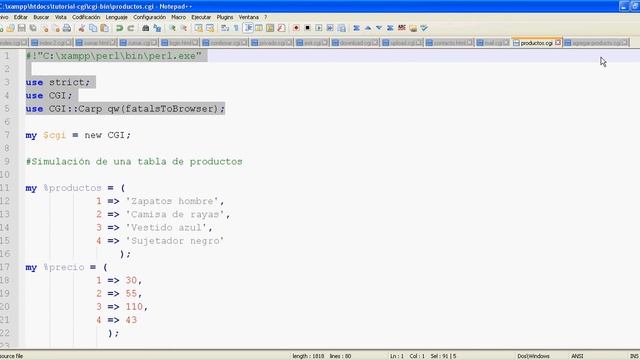Toggle synchronized horizontal scrolling
Image resolution: width=640 pixels, height=360 pixels.
coord(210,28)
